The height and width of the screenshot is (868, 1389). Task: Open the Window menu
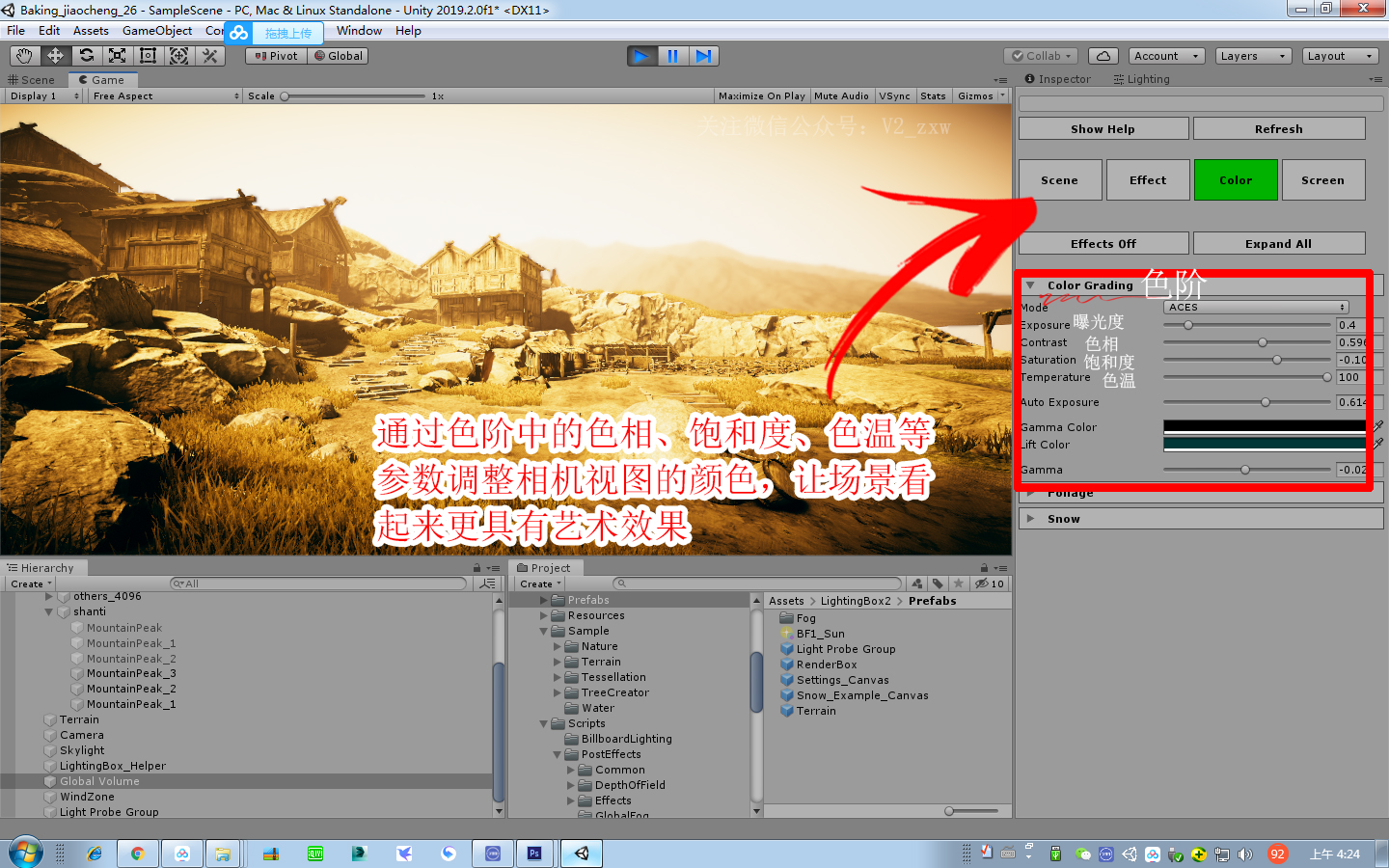(359, 31)
